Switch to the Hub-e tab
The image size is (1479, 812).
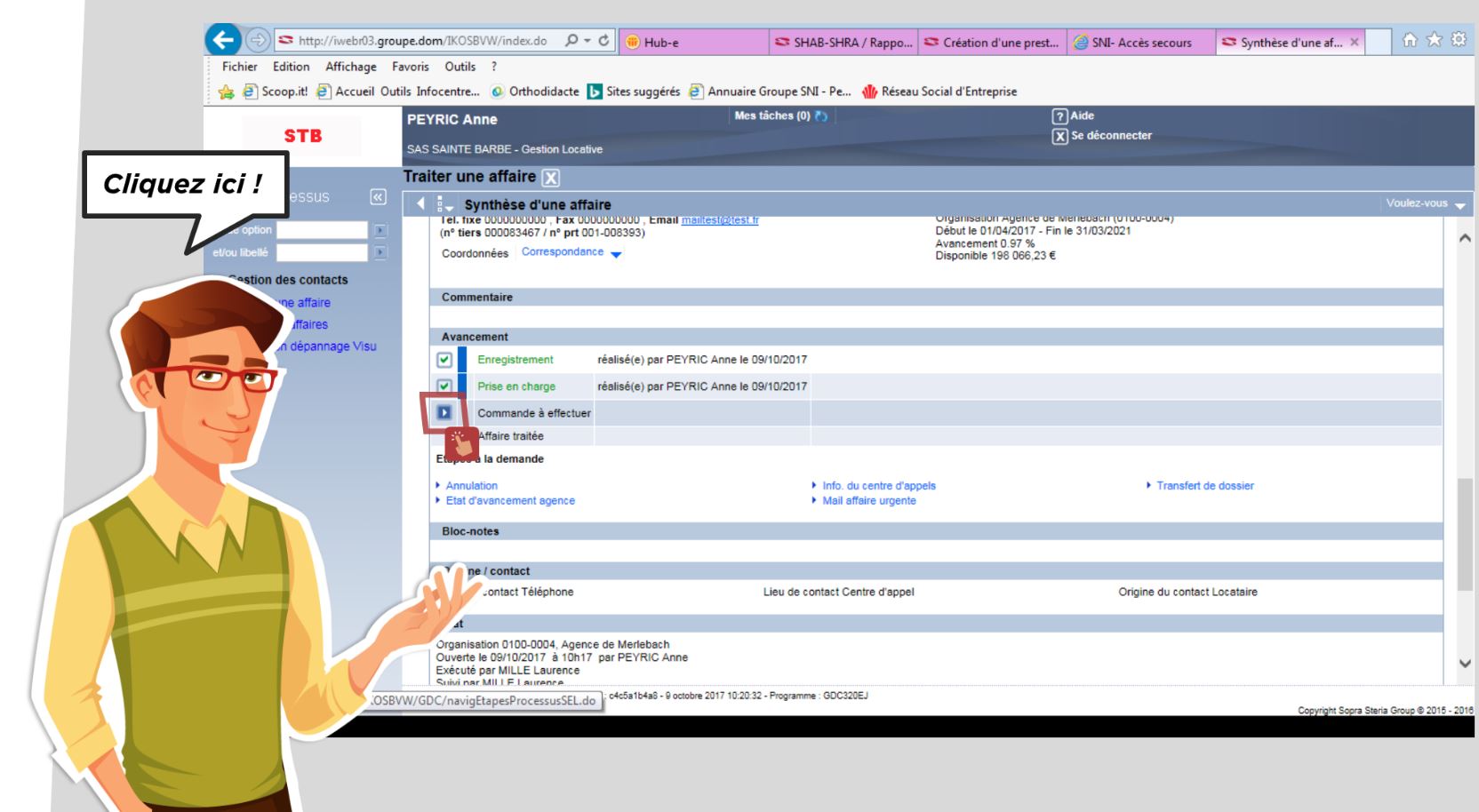tap(686, 42)
